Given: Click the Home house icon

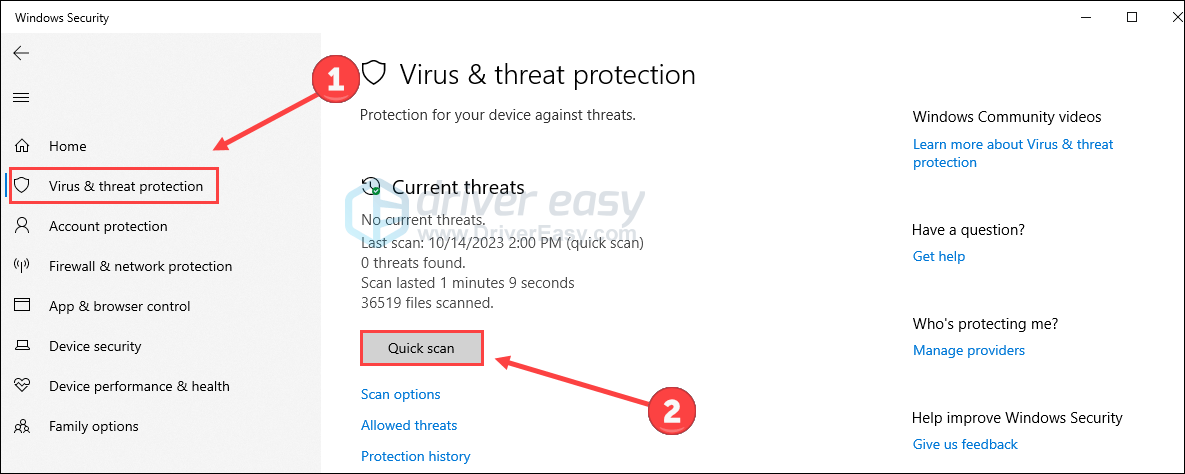Looking at the screenshot, I should tap(23, 146).
